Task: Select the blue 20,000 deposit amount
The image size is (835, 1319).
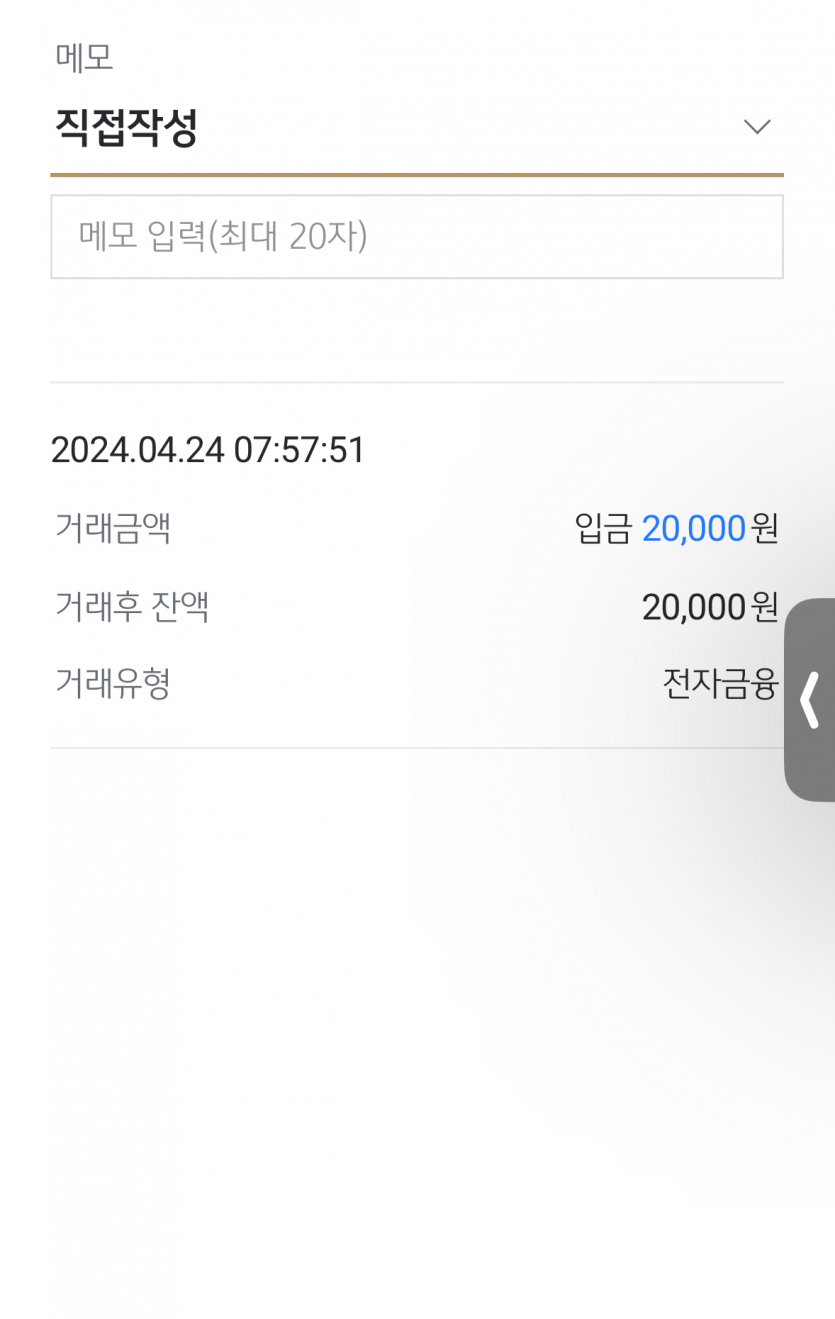Action: 693,528
